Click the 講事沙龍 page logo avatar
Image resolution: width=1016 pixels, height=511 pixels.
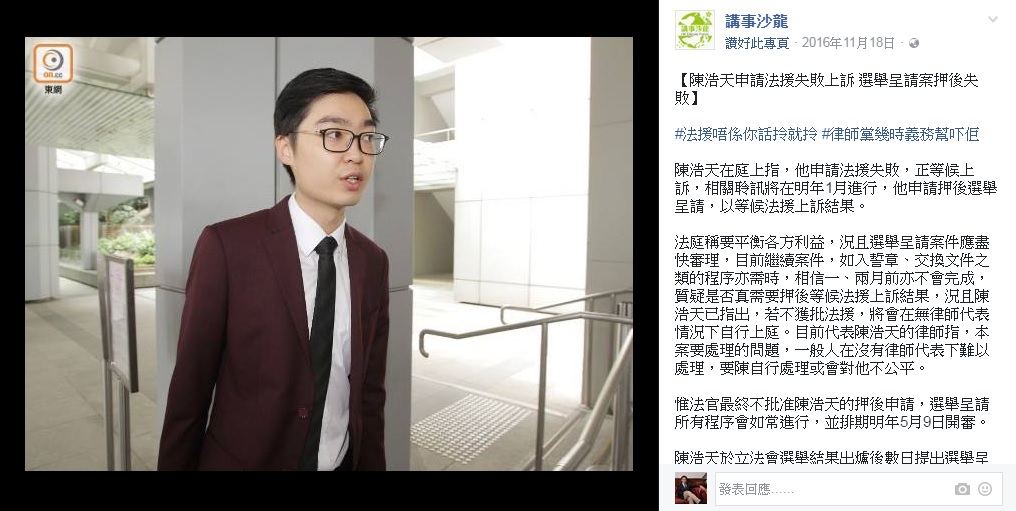[x=695, y=30]
